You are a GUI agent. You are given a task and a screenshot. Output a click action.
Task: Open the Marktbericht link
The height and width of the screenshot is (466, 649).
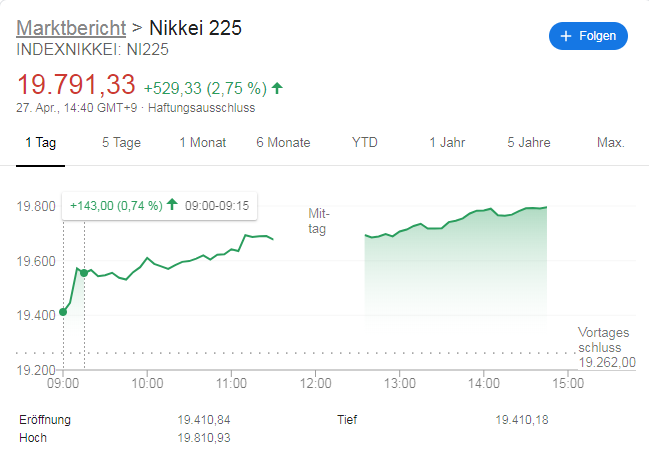pos(72,27)
